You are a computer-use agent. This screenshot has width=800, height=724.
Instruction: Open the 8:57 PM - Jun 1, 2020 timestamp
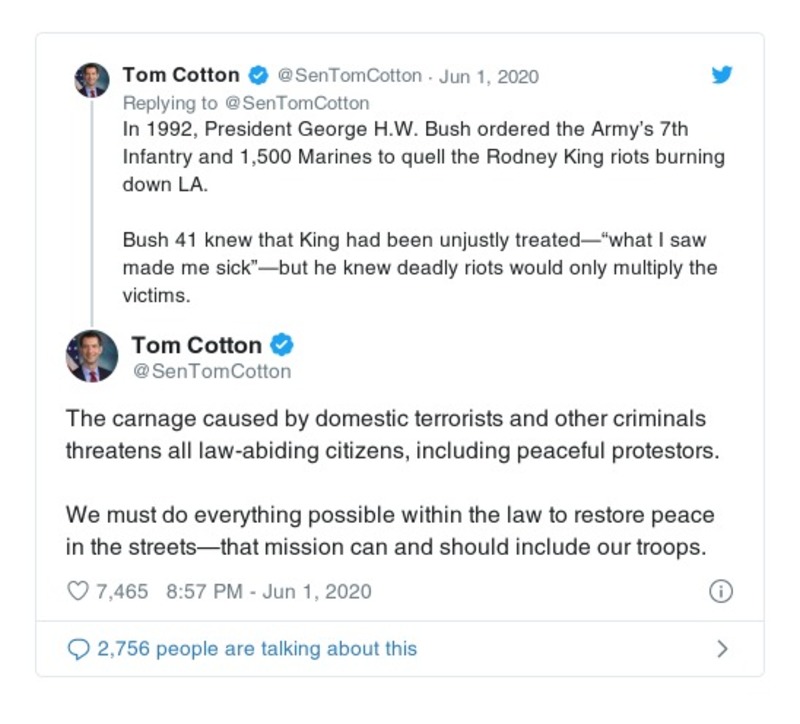(x=268, y=591)
